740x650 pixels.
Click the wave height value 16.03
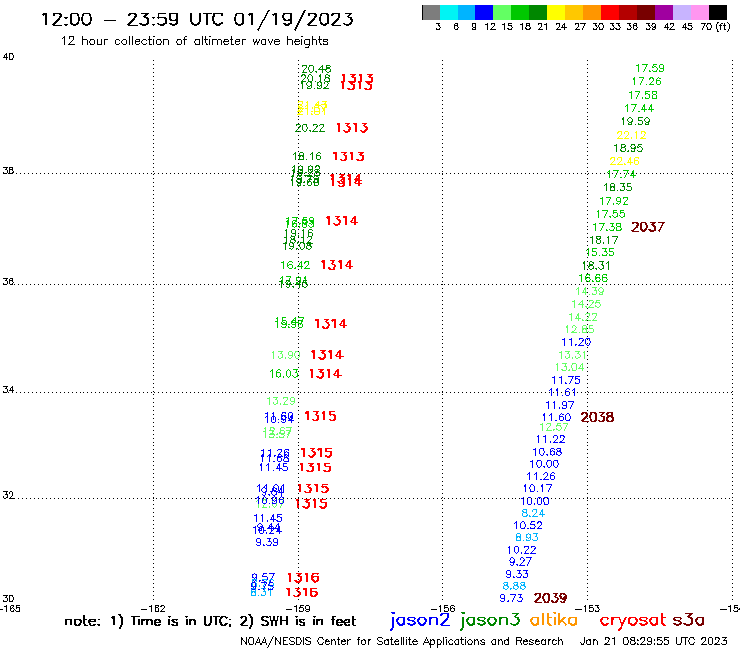284,374
